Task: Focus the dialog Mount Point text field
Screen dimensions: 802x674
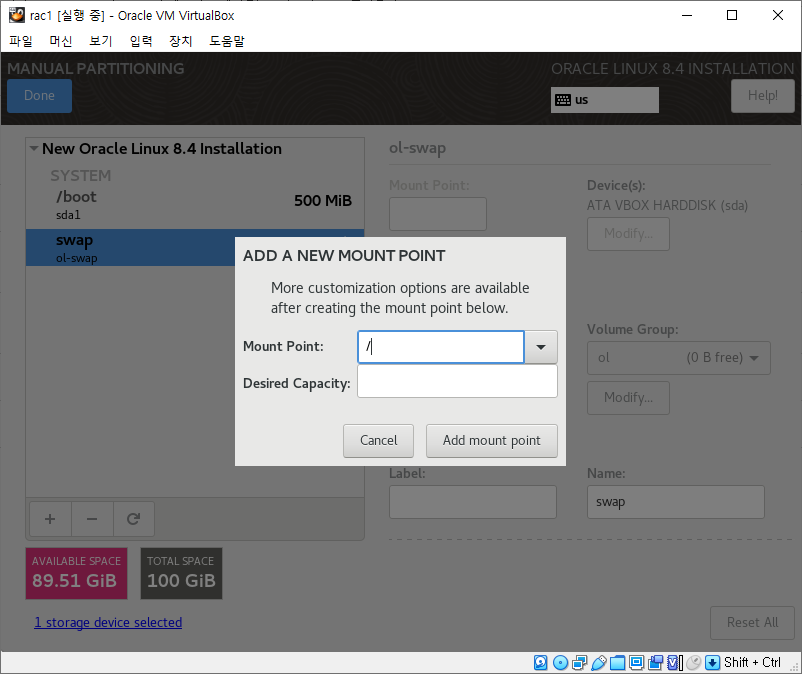Action: [x=441, y=347]
